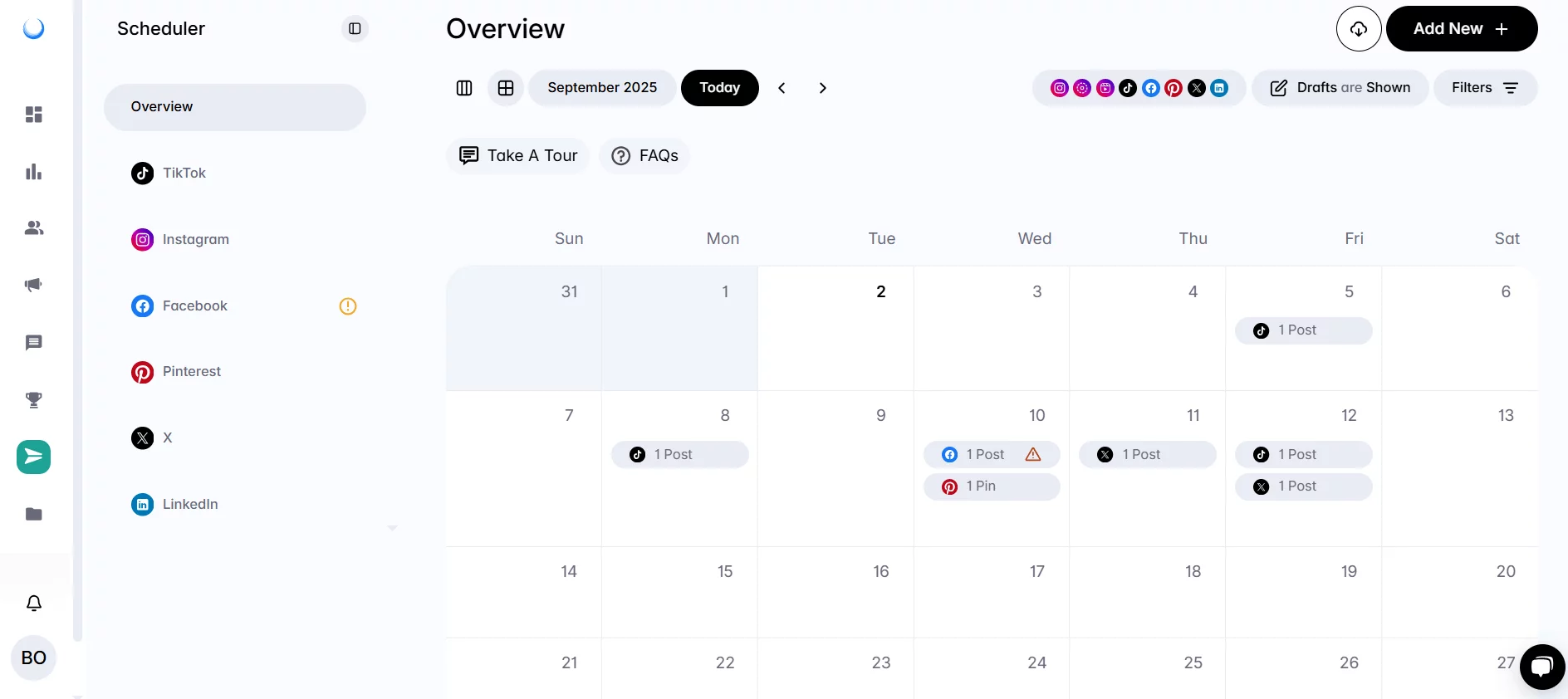Image resolution: width=1568 pixels, height=699 pixels.
Task: Open the Filters dropdown
Action: pyautogui.click(x=1486, y=88)
